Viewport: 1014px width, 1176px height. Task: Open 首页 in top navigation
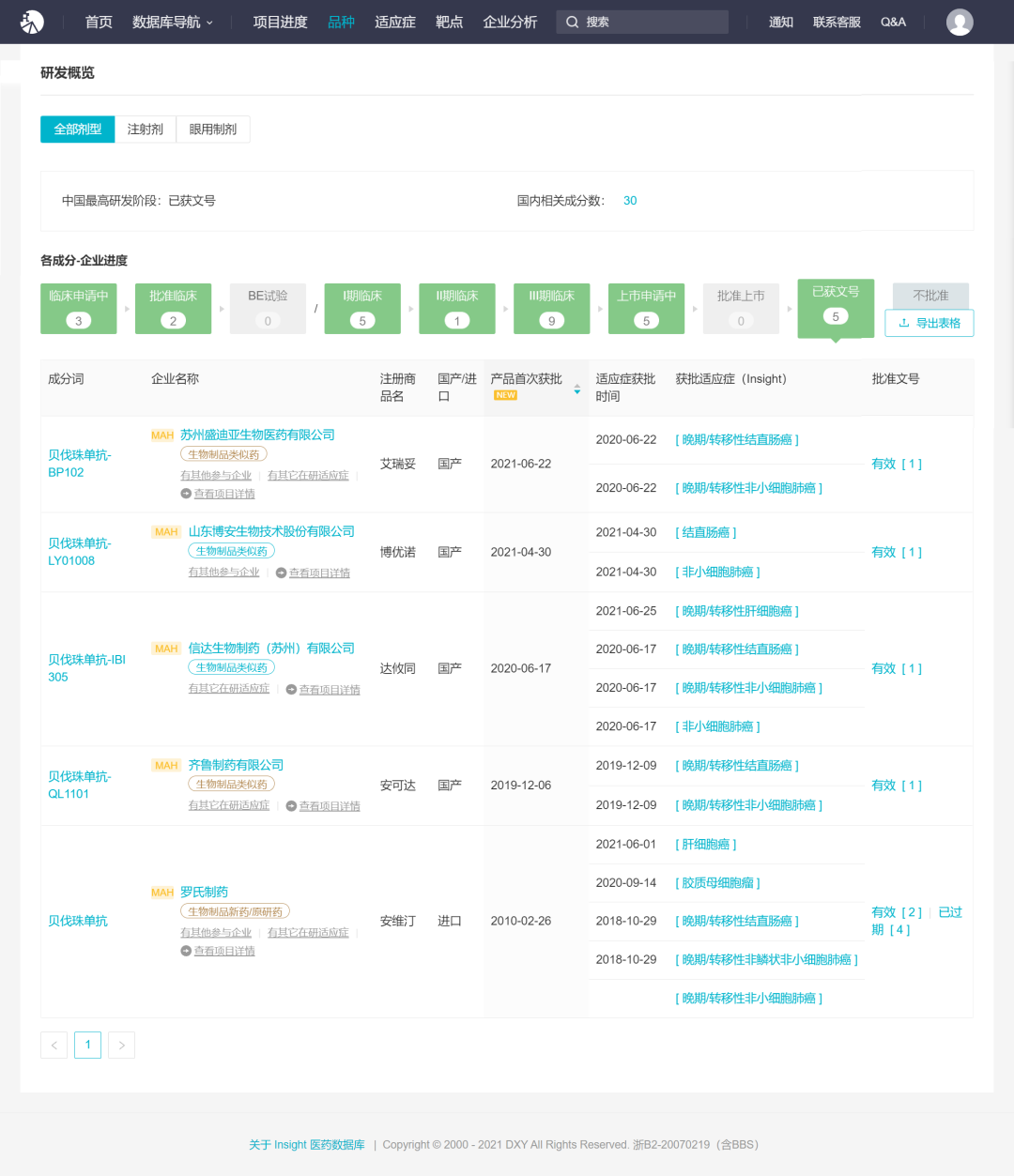(99, 22)
